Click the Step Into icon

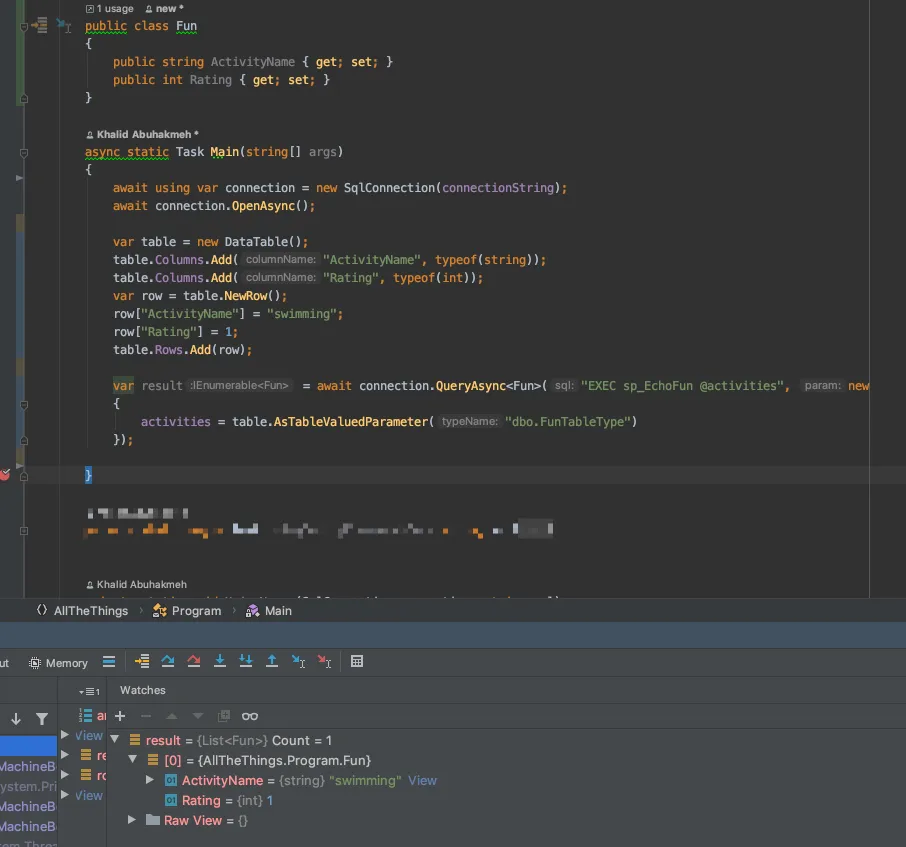pyautogui.click(x=220, y=662)
